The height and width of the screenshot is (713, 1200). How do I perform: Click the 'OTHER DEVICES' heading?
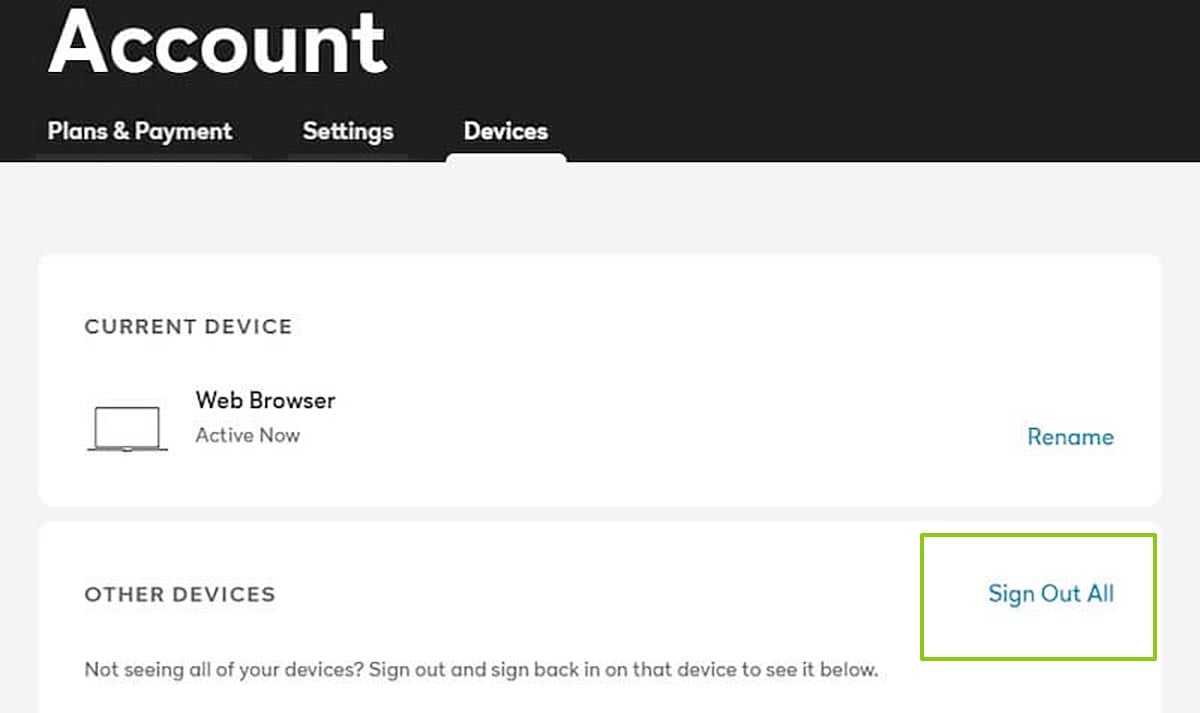180,594
